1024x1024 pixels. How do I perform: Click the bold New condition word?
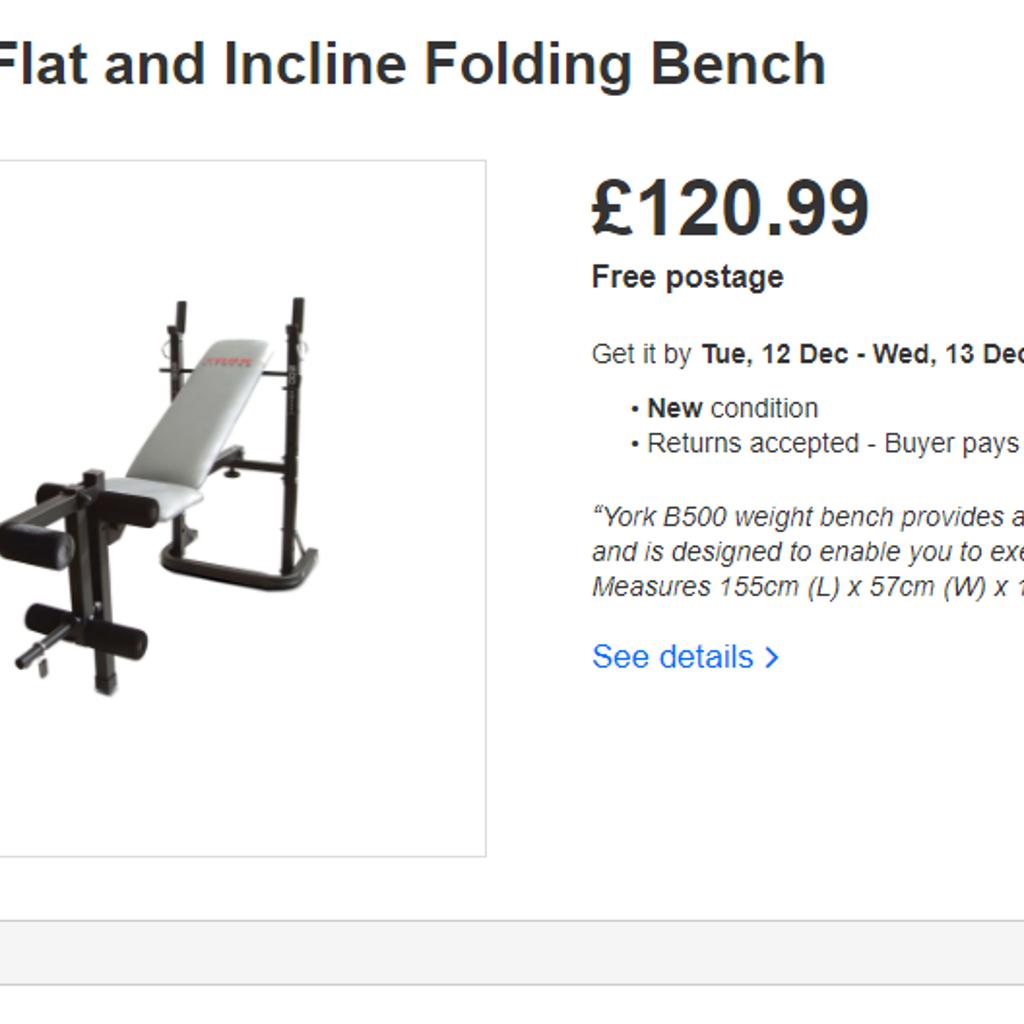point(675,408)
